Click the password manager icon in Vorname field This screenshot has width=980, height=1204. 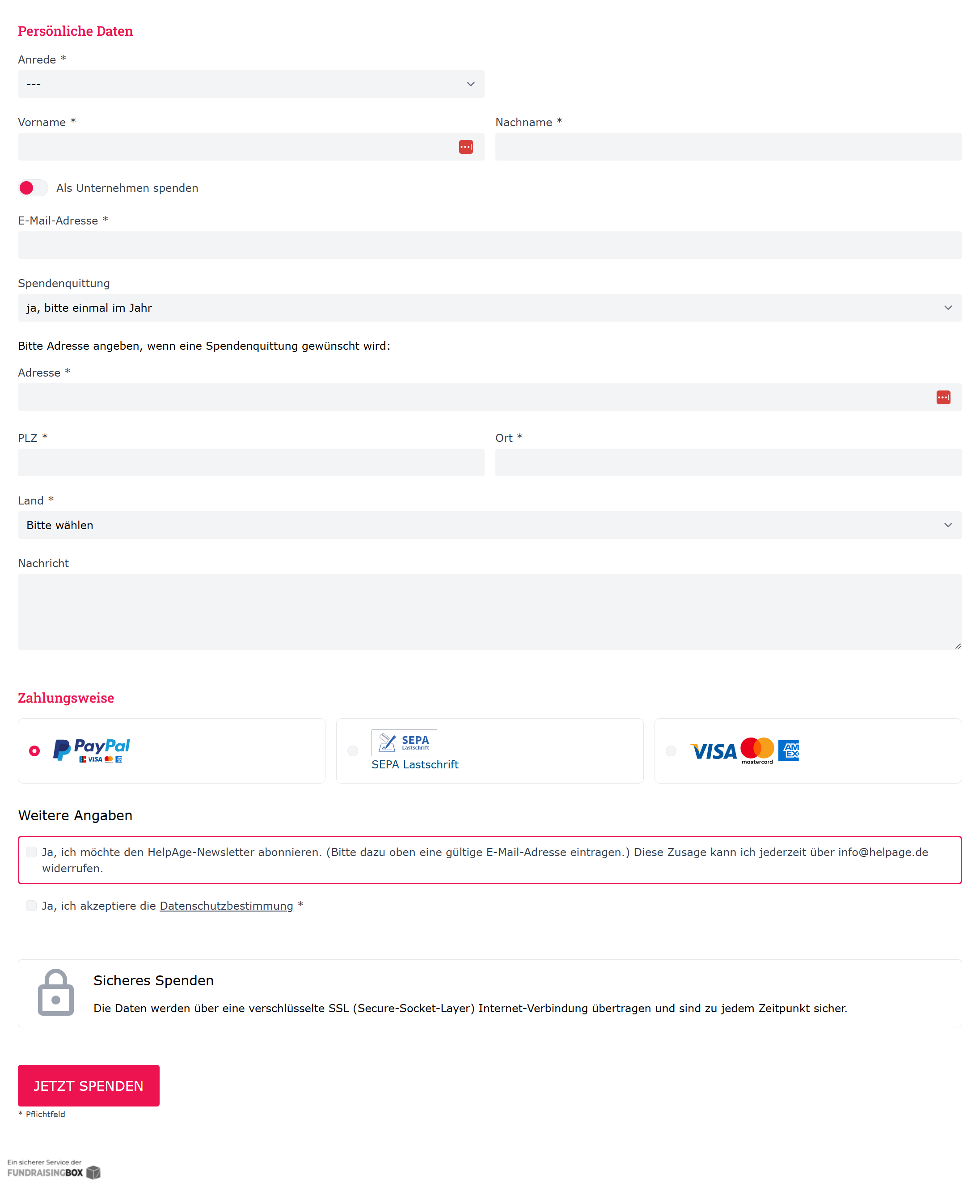point(466,147)
